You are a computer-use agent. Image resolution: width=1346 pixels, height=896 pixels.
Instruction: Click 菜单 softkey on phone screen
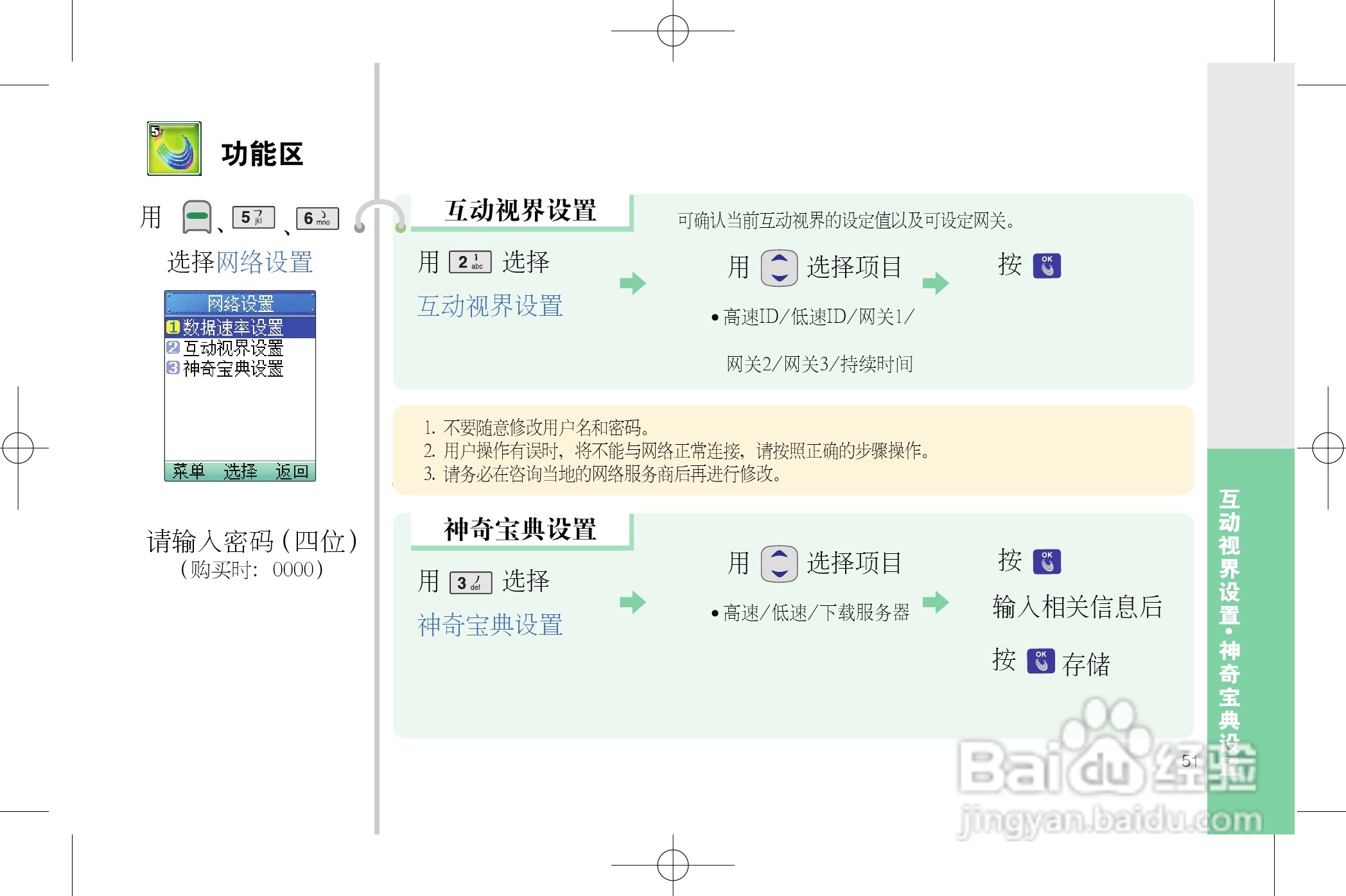[188, 471]
